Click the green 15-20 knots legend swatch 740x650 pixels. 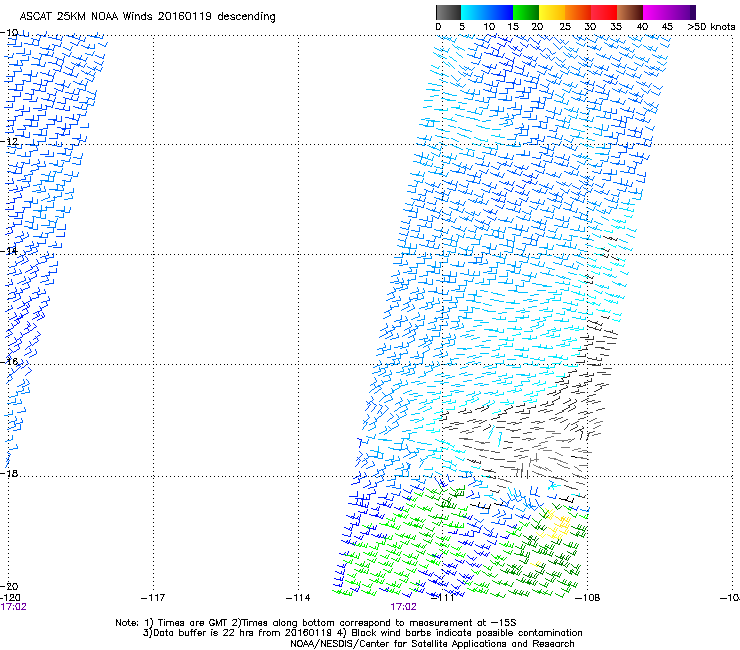tap(526, 12)
